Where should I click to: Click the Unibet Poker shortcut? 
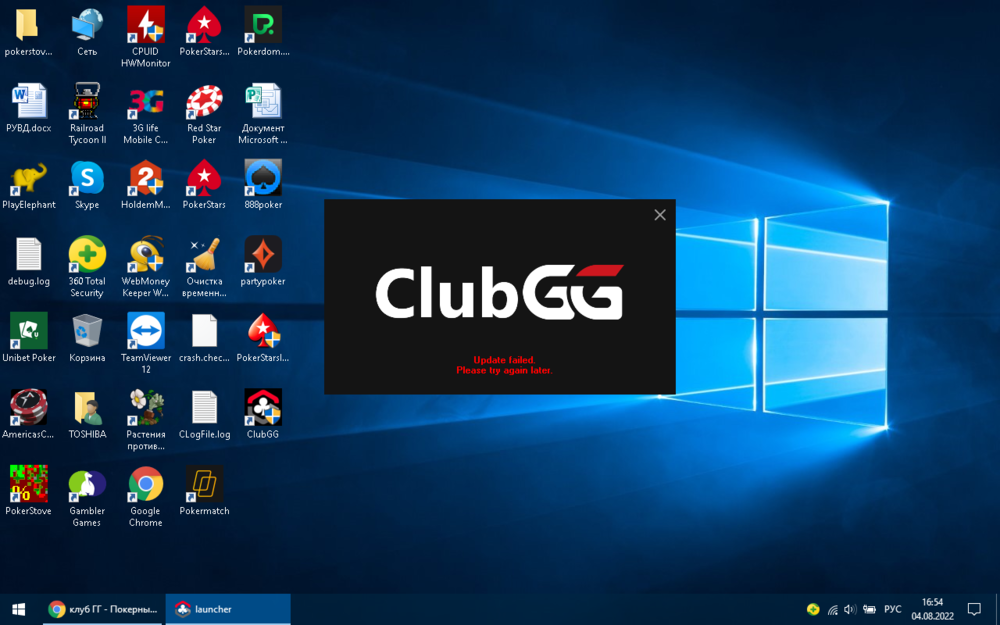(x=29, y=332)
